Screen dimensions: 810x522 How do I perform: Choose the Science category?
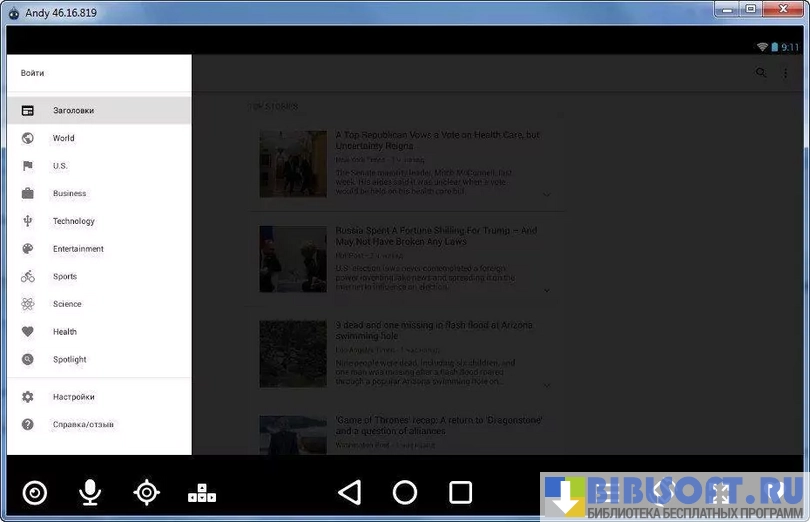pos(67,304)
